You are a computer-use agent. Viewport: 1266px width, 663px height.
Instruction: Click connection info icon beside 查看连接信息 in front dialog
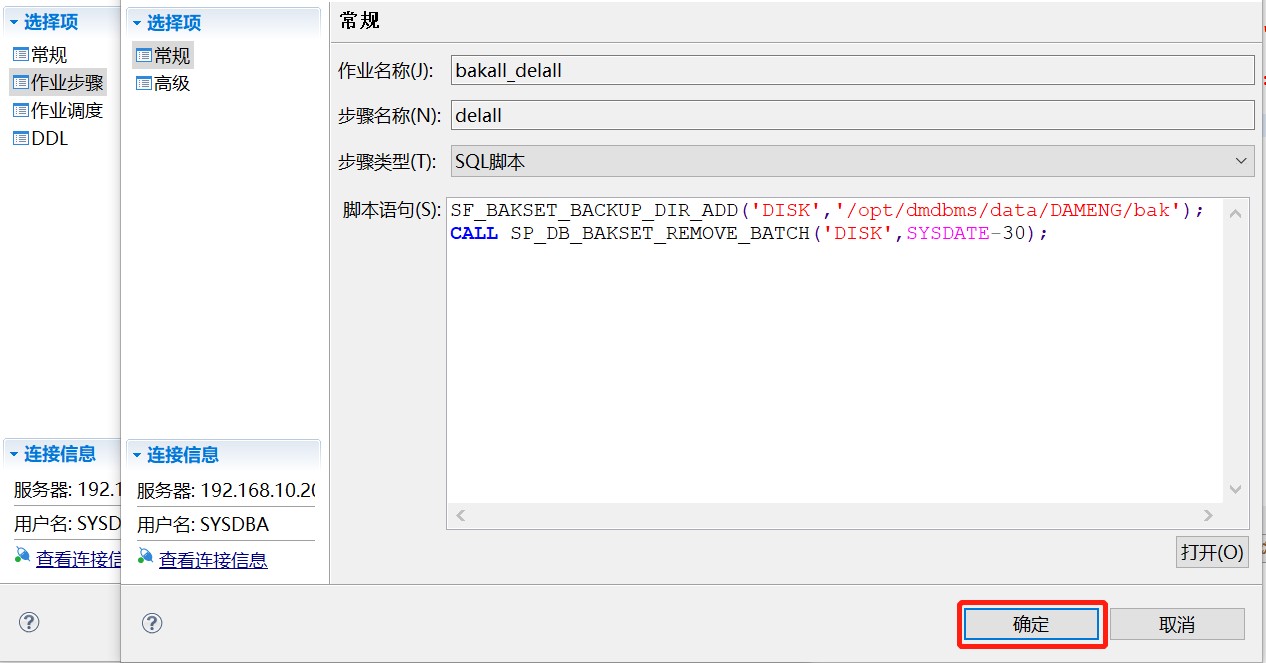(146, 557)
